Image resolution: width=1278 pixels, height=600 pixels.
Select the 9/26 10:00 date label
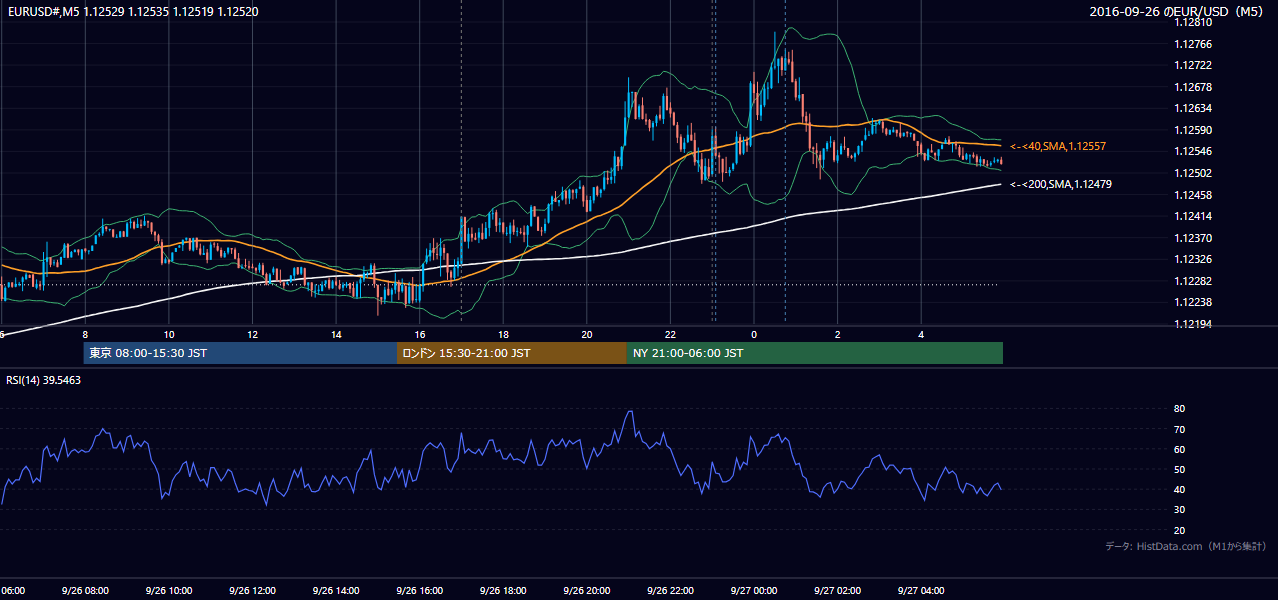click(168, 591)
